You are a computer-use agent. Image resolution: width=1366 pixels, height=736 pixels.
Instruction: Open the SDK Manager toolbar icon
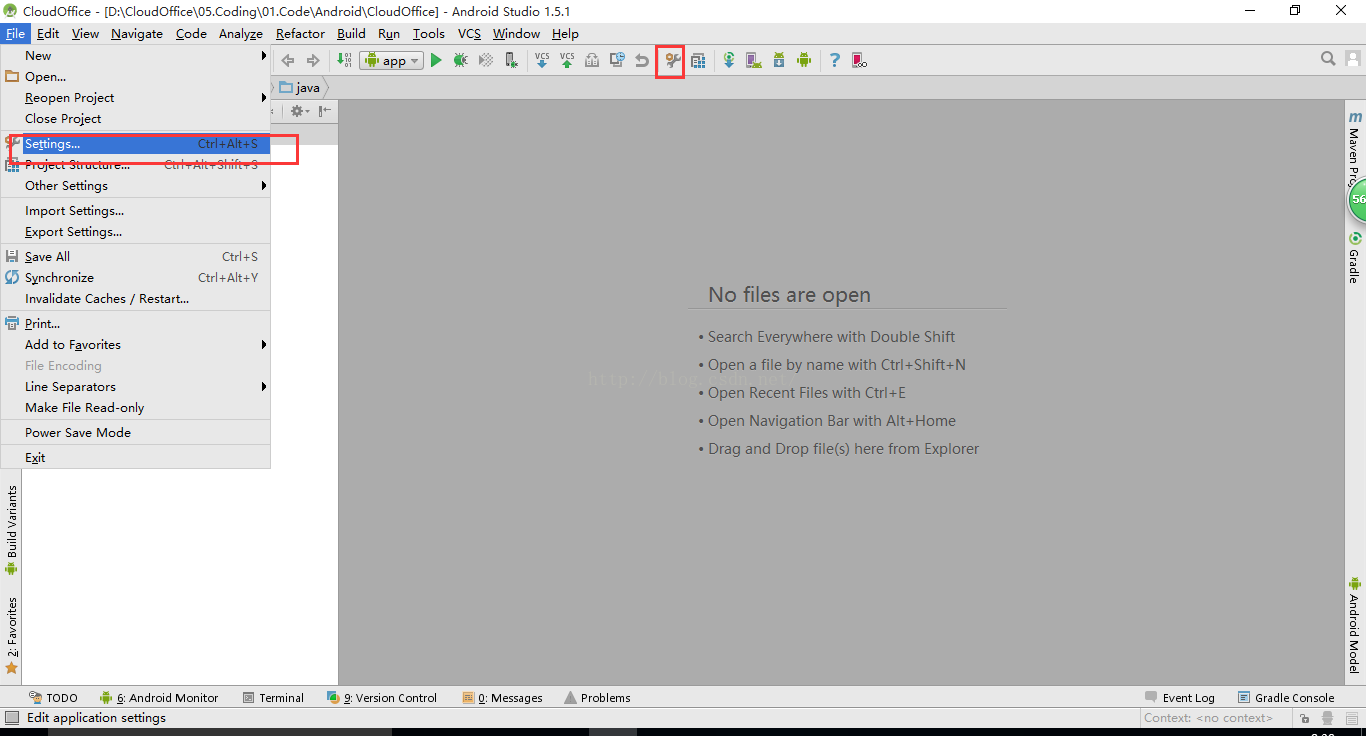[x=779, y=60]
